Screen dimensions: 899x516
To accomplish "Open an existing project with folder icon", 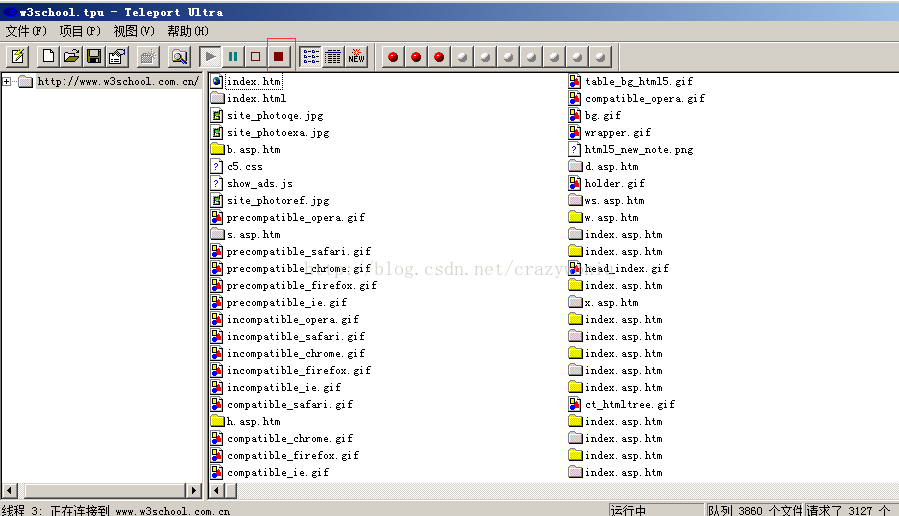I will click(x=72, y=56).
